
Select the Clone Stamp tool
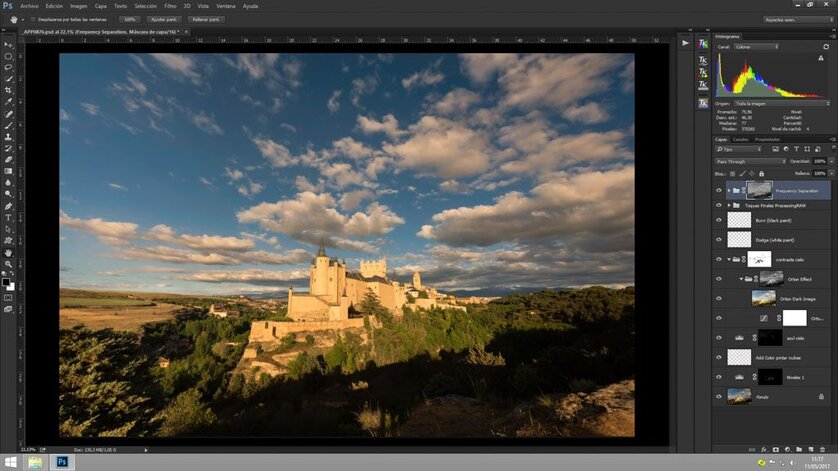8,137
